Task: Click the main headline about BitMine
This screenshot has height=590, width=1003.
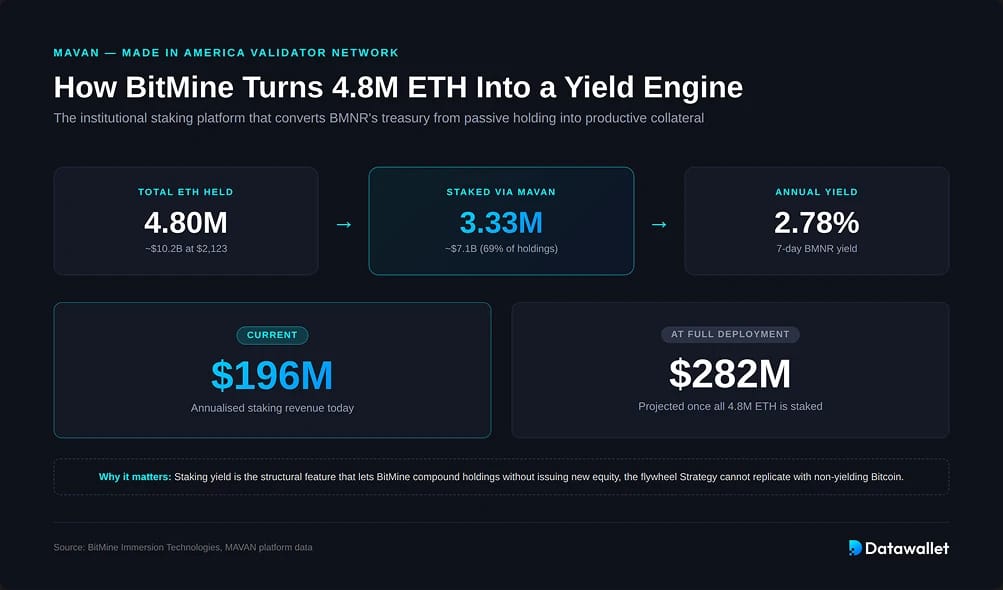Action: click(x=398, y=87)
